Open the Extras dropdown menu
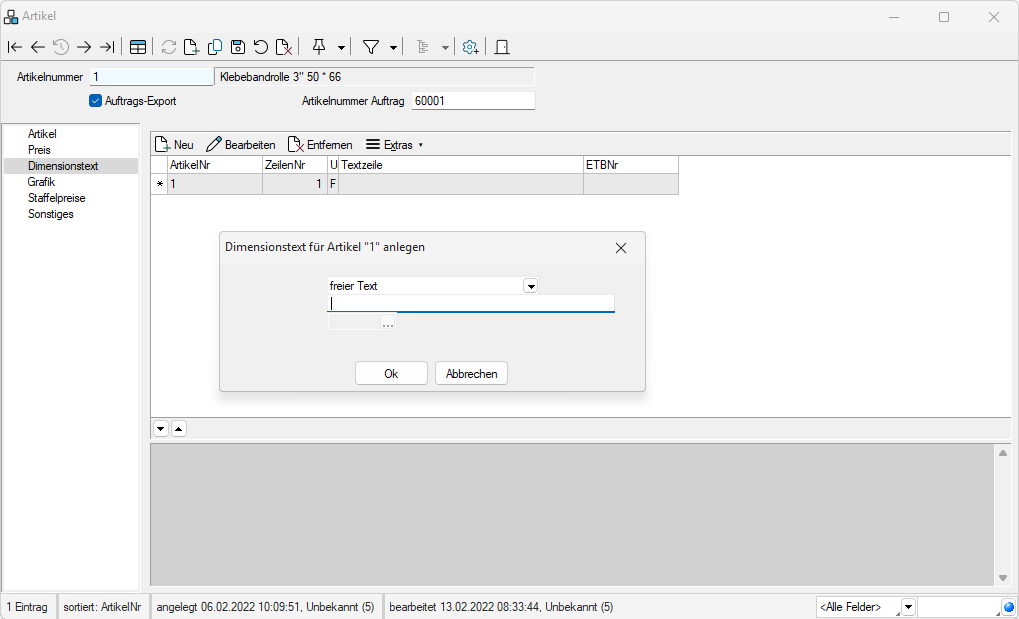 click(394, 145)
